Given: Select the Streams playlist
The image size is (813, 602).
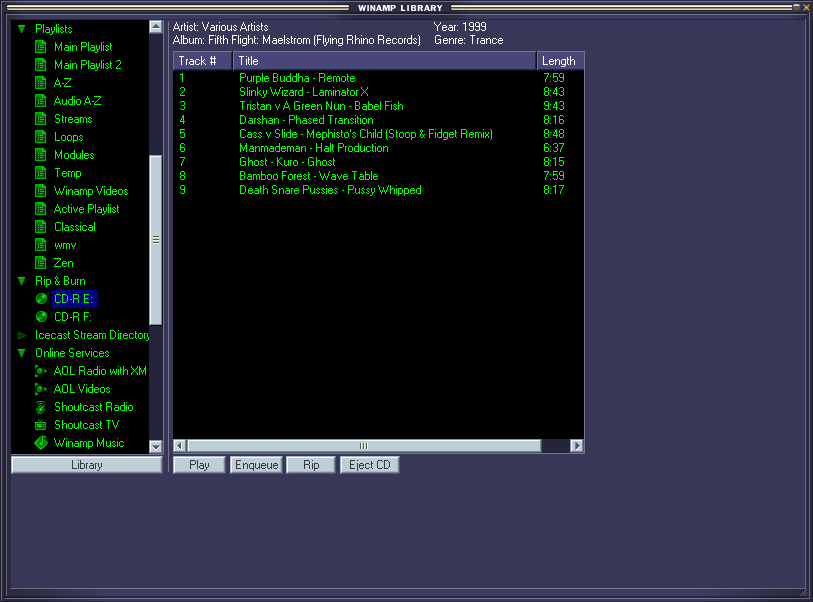Looking at the screenshot, I should pos(73,119).
